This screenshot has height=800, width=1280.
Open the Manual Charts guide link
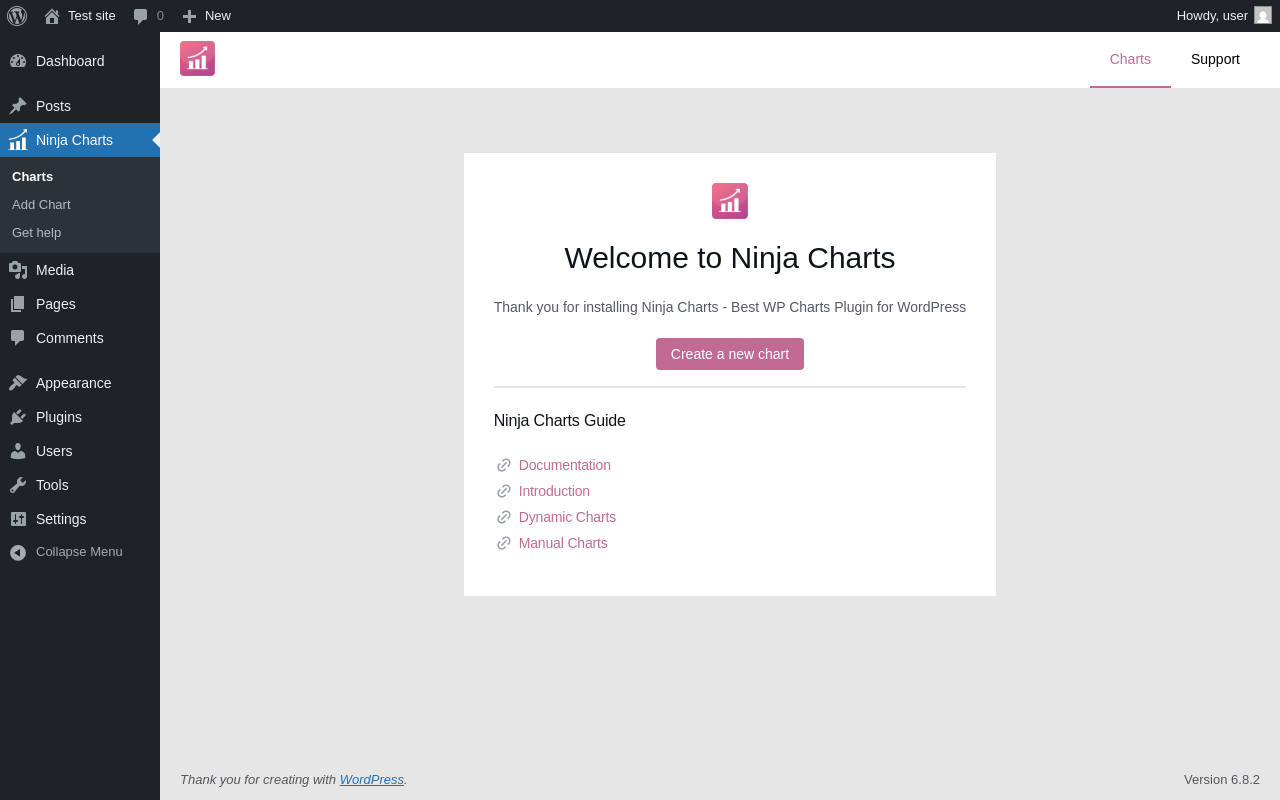coord(563,543)
